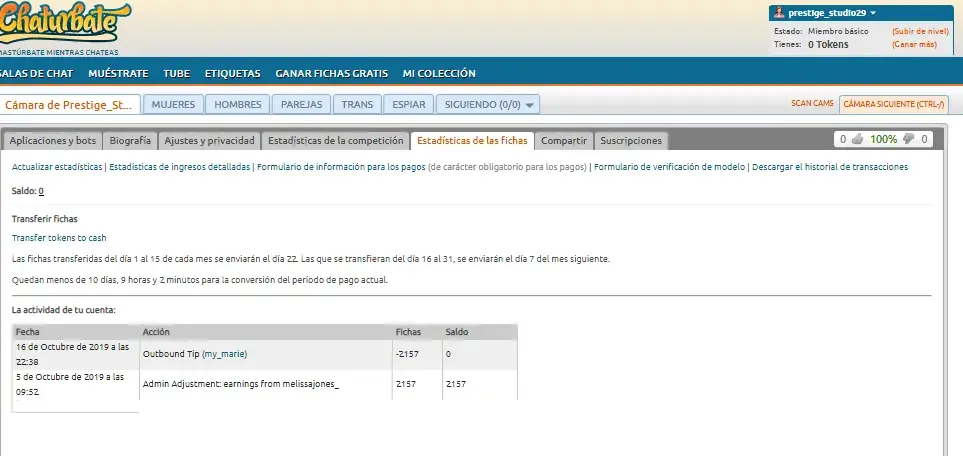Click the Transferir fichas heading

pyautogui.click(x=45, y=219)
